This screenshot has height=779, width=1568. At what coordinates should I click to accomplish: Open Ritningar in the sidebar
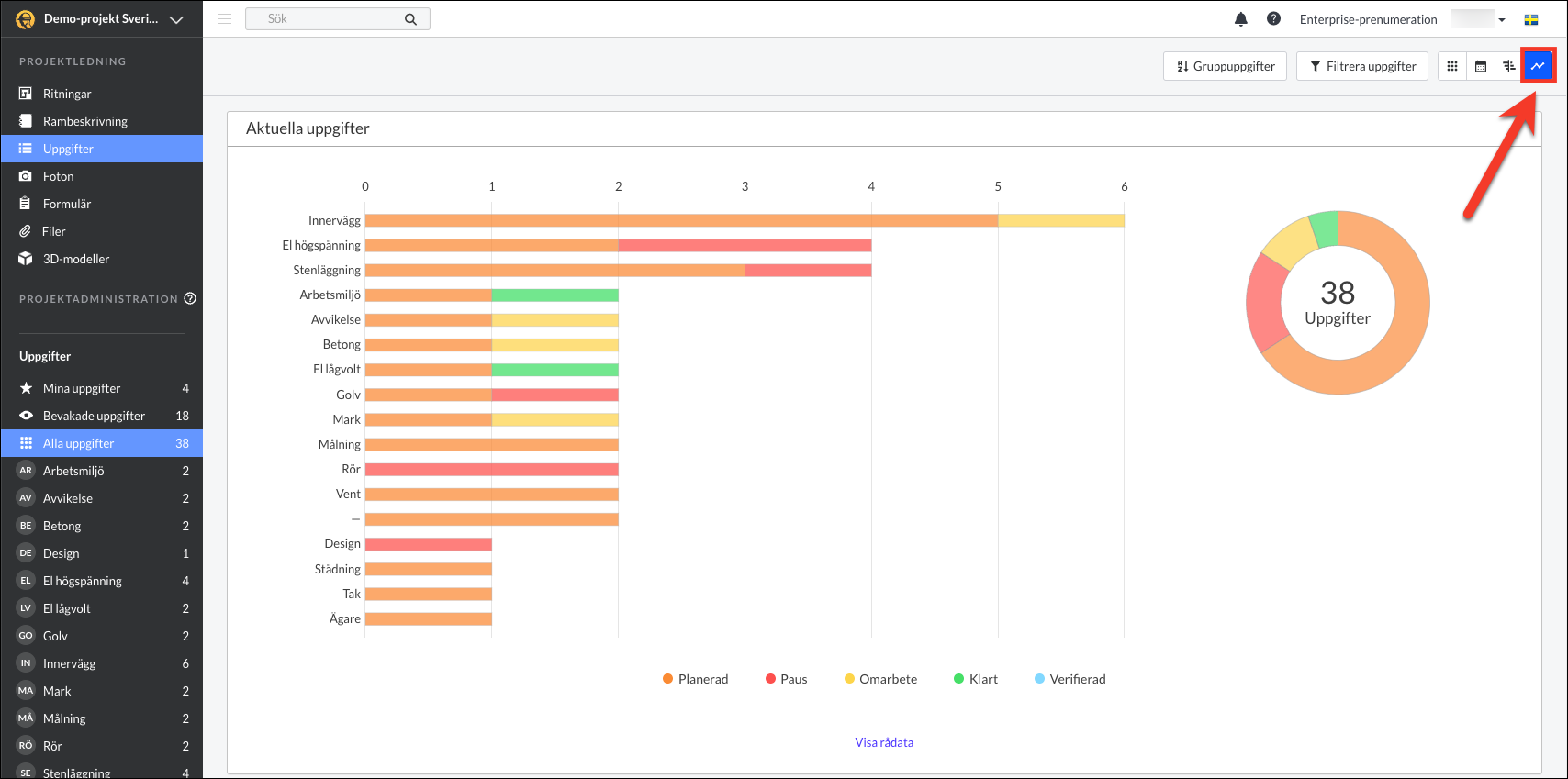pyautogui.click(x=67, y=94)
